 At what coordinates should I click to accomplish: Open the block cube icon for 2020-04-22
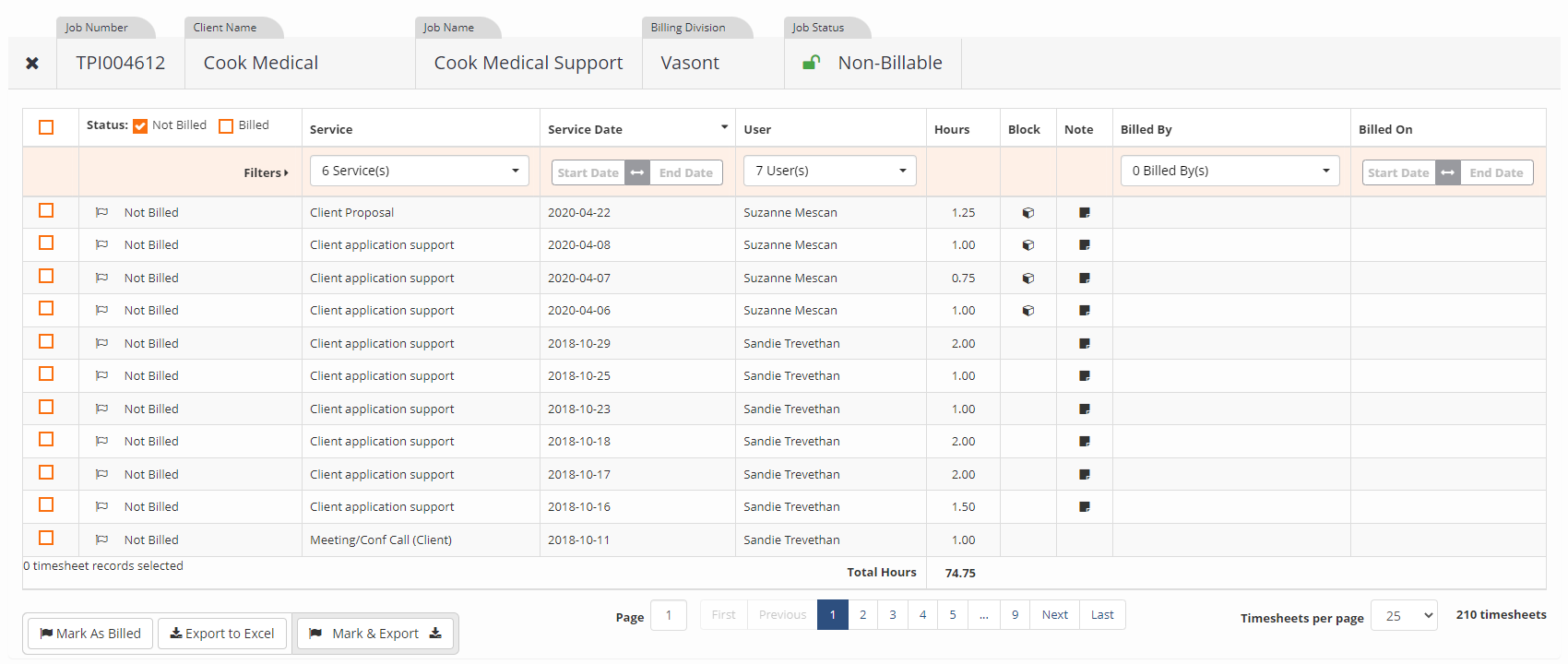click(x=1028, y=213)
